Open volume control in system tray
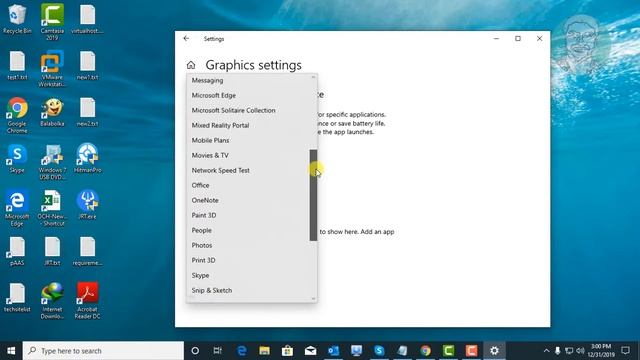Screen dimensions: 640x360 (580, 351)
